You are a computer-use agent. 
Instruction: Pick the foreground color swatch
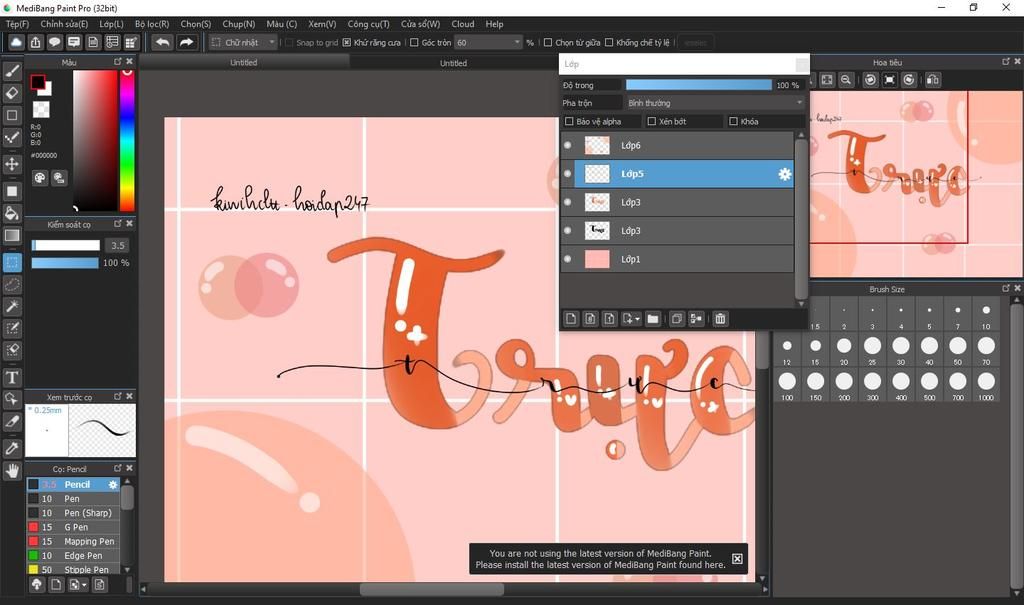(x=37, y=82)
